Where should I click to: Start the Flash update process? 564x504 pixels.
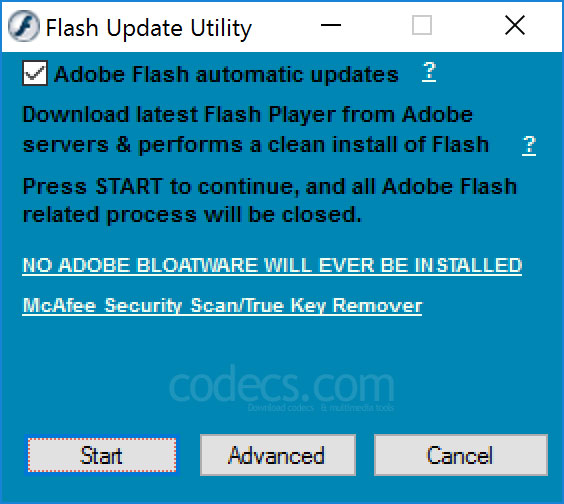[102, 455]
